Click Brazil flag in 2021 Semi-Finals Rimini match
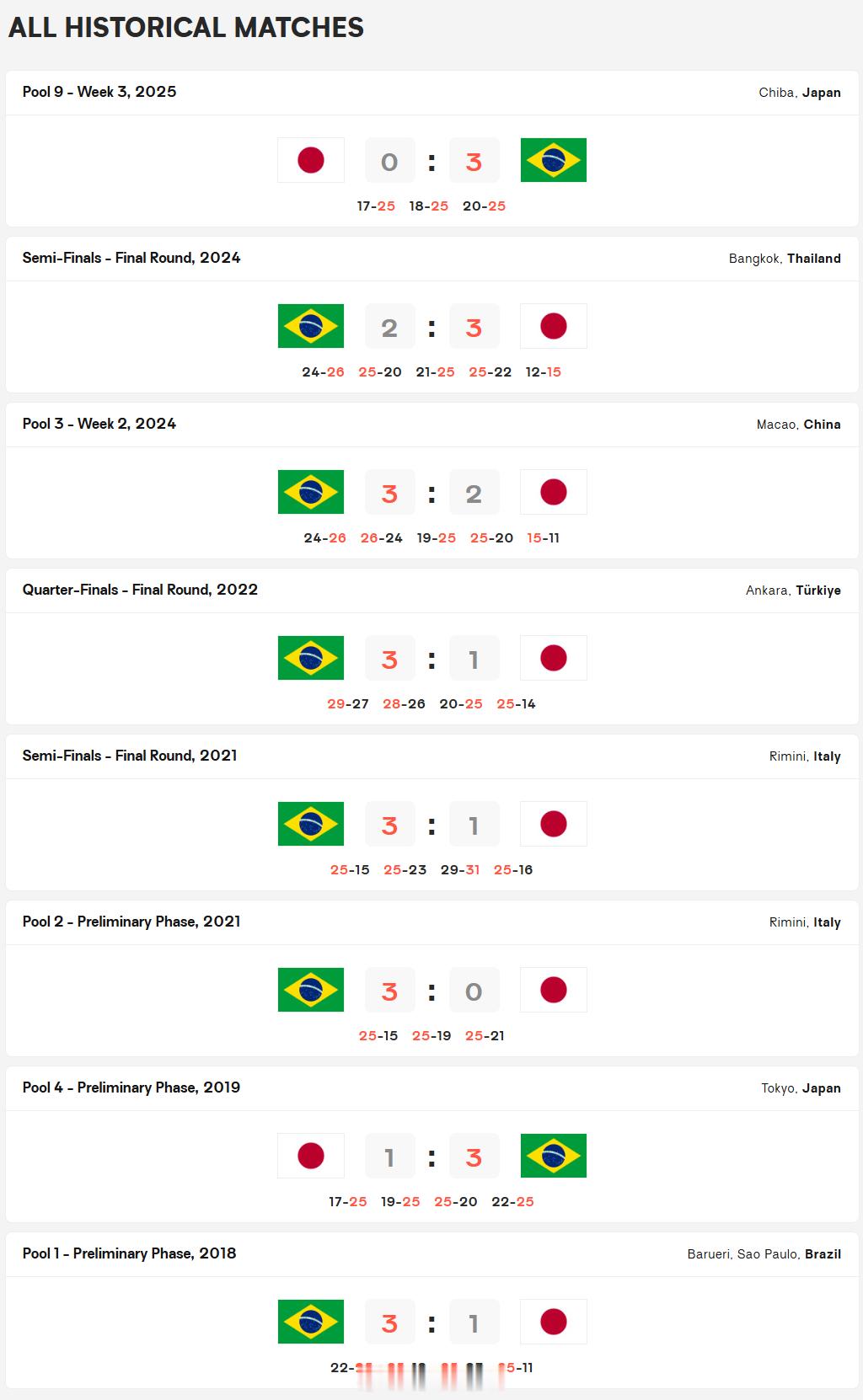 click(x=311, y=824)
